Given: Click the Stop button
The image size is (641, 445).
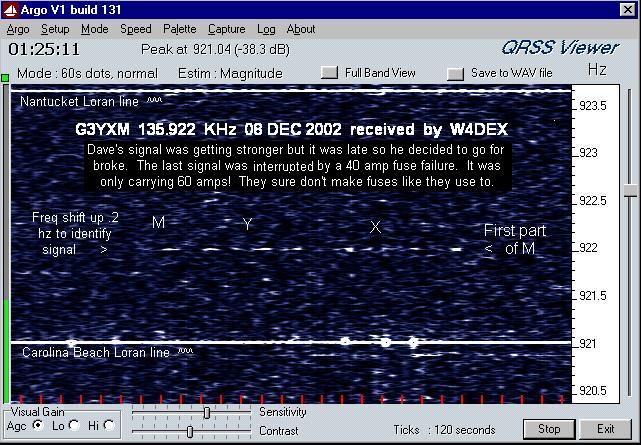Looking at the screenshot, I should pos(549,429).
